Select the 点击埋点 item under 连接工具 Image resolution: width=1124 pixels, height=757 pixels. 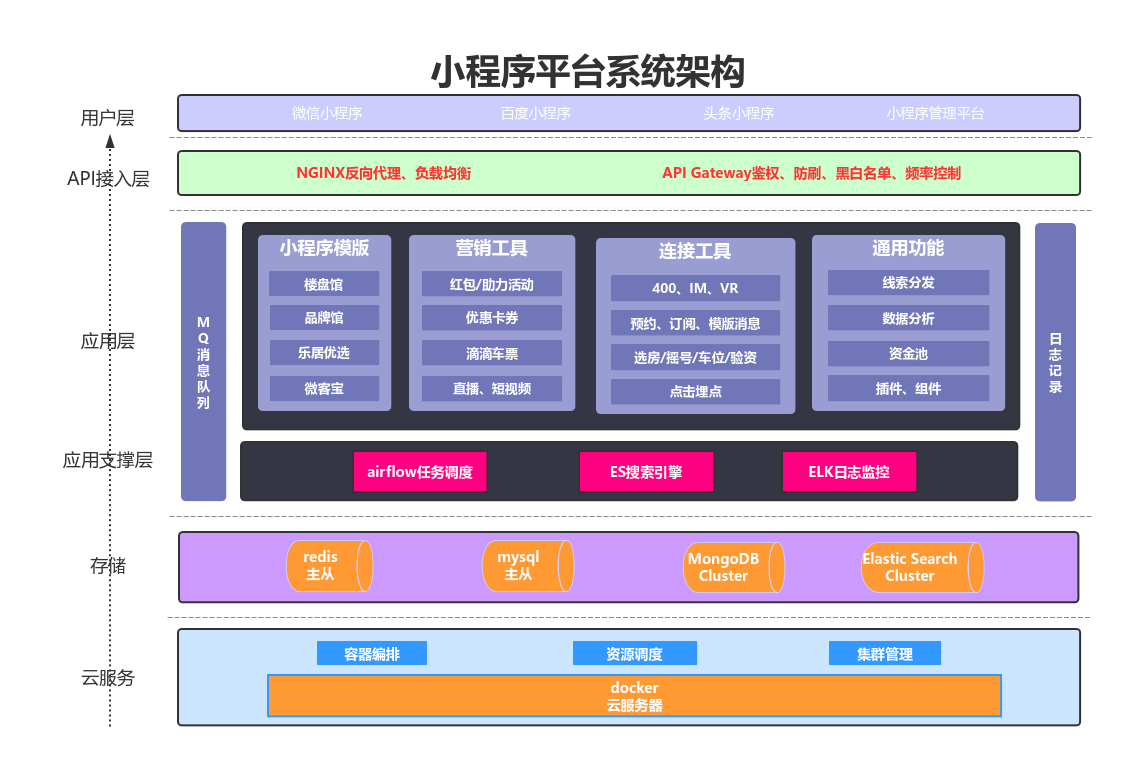point(696,392)
